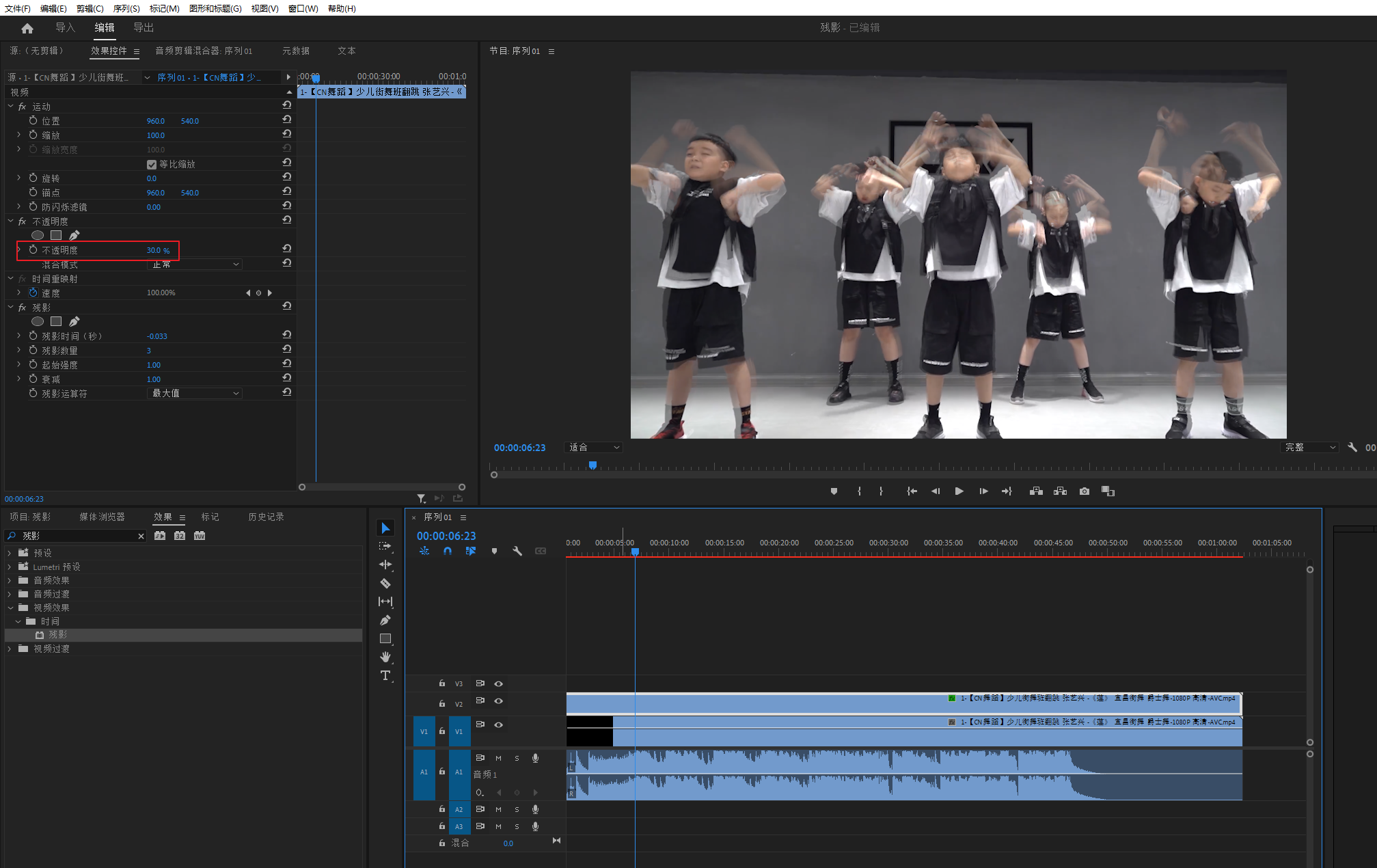
Task: Open the 混合模式 blend mode dropdown
Action: (195, 265)
